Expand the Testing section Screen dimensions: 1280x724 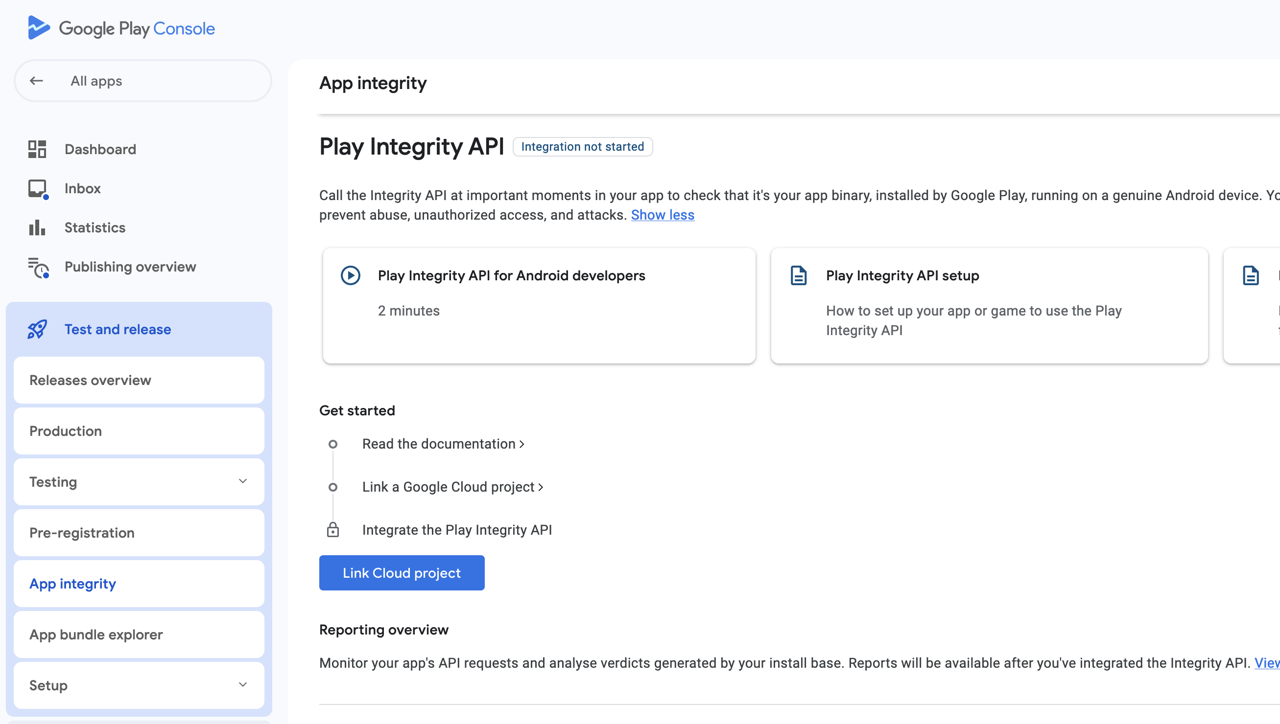coord(138,481)
